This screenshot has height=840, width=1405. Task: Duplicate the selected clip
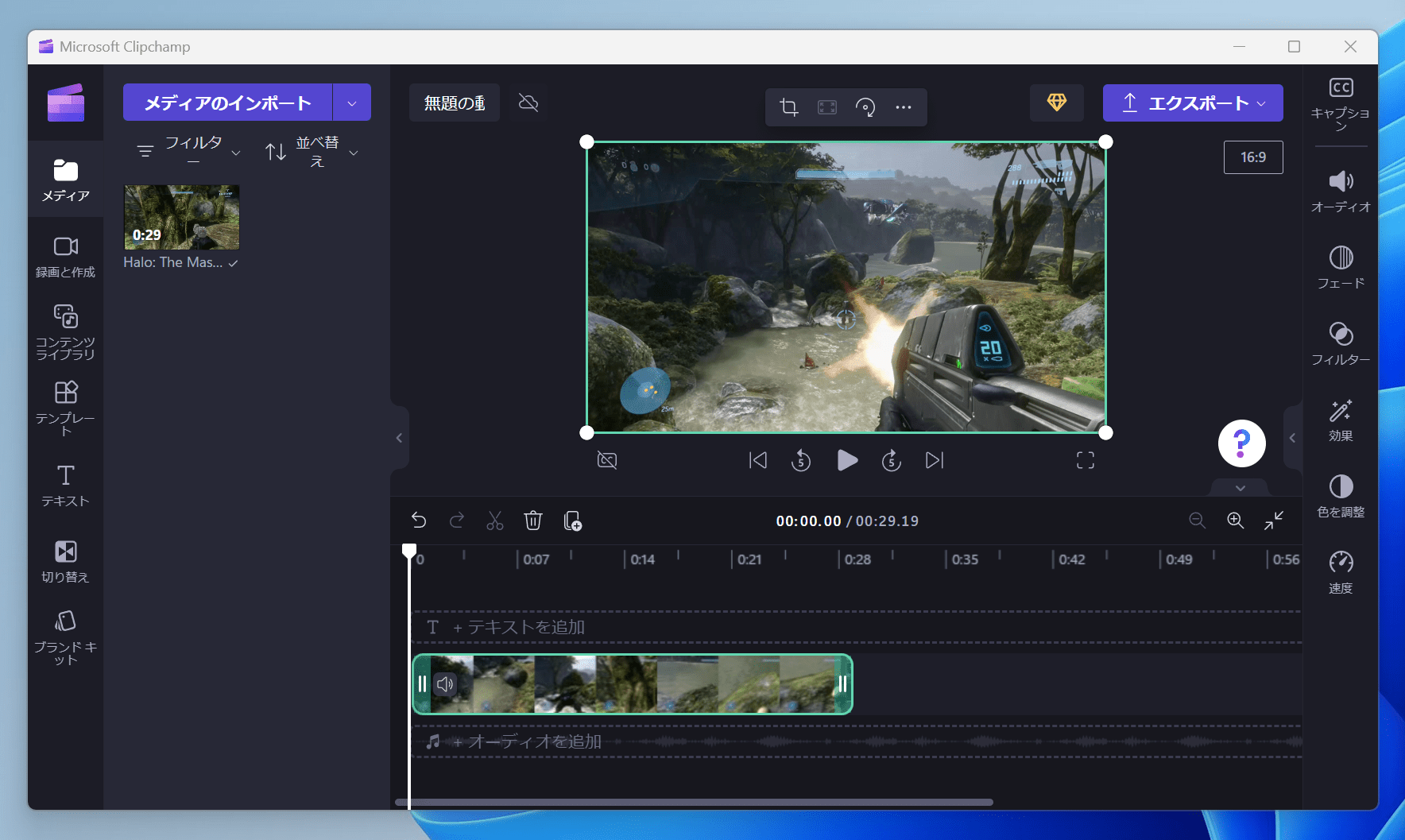tap(572, 521)
